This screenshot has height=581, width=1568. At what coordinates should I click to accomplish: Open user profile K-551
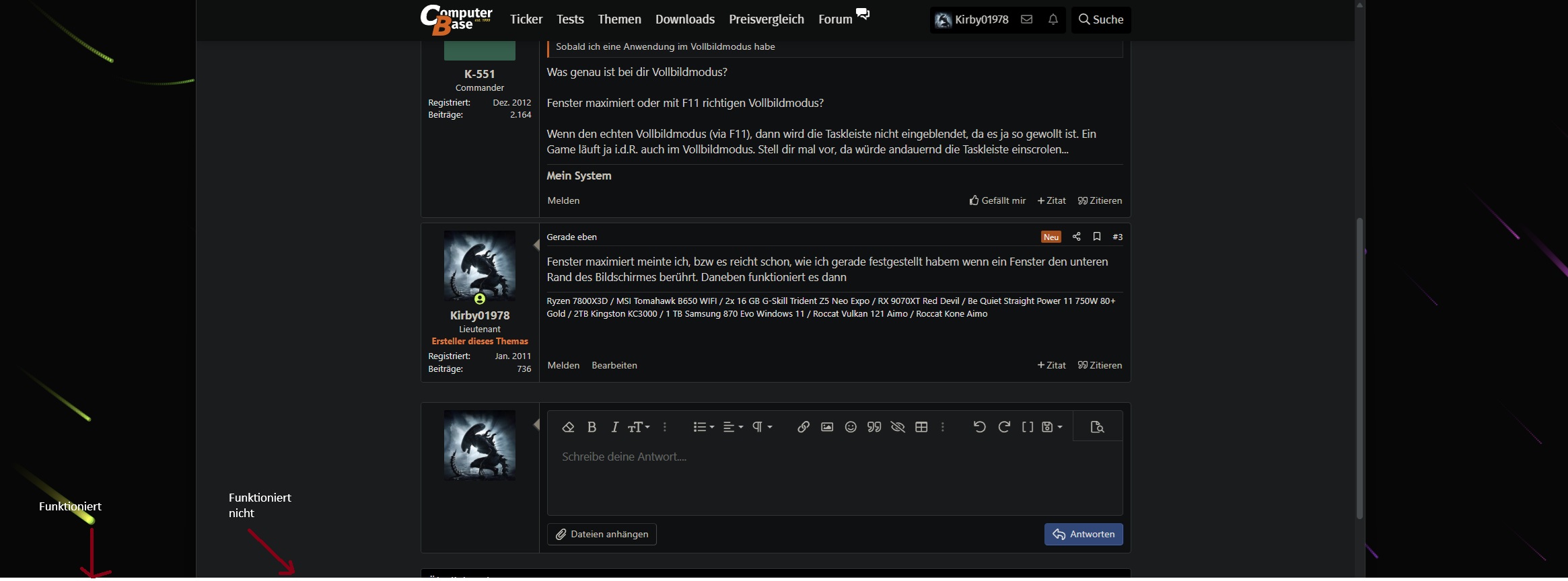[x=479, y=74]
